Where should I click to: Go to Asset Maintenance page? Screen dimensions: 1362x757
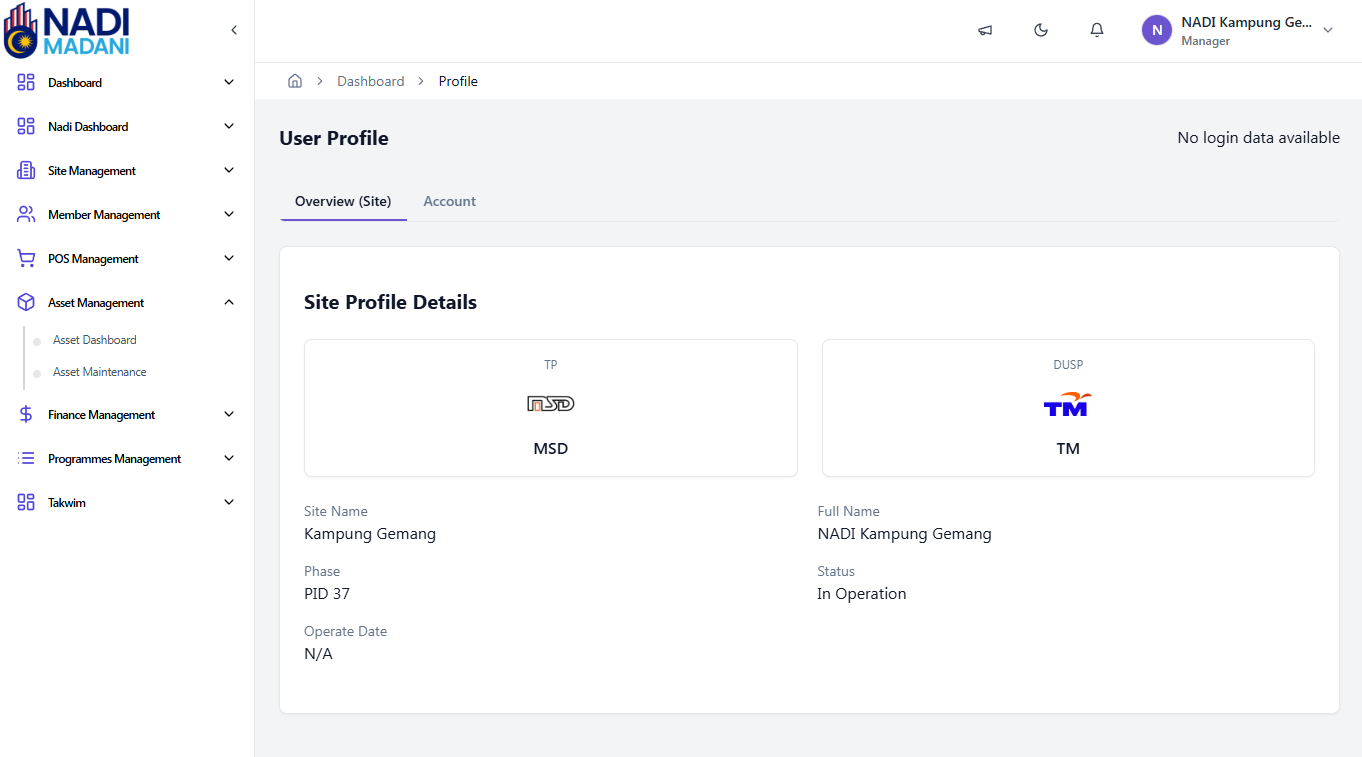100,372
